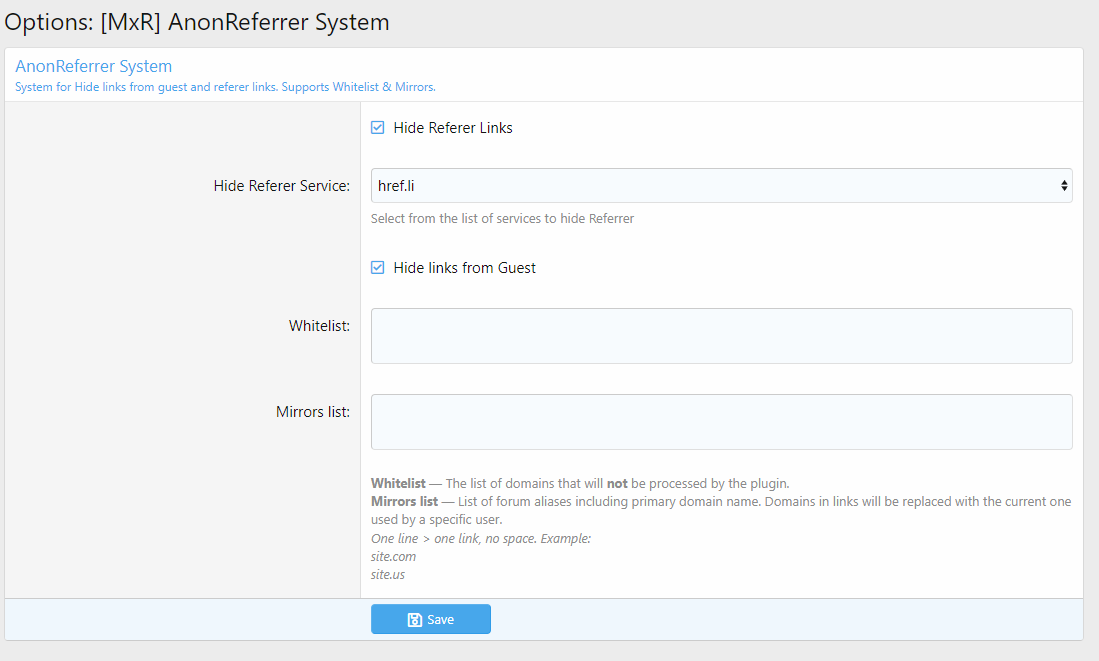Screen dimensions: 1099x661
Task: Click the Hide Referer Links label text
Action: pyautogui.click(x=452, y=127)
